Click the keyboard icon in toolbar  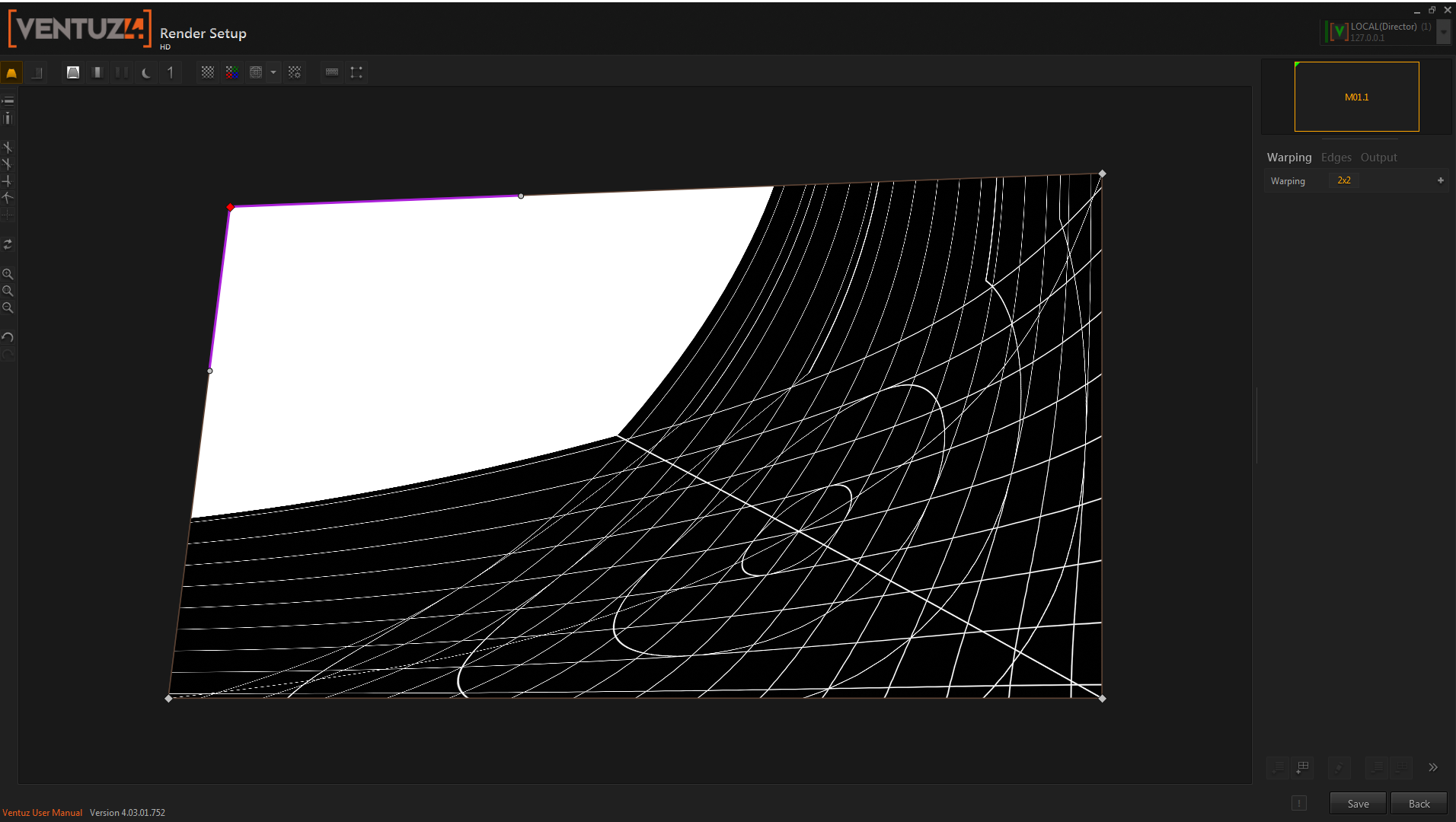[x=332, y=72]
